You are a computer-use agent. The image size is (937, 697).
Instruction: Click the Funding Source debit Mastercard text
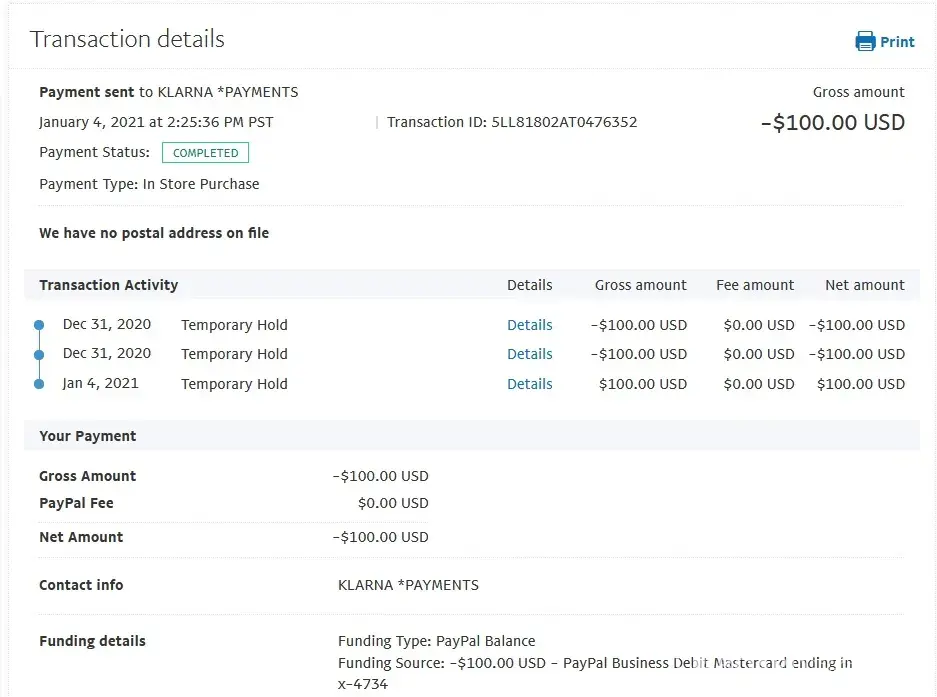point(595,663)
